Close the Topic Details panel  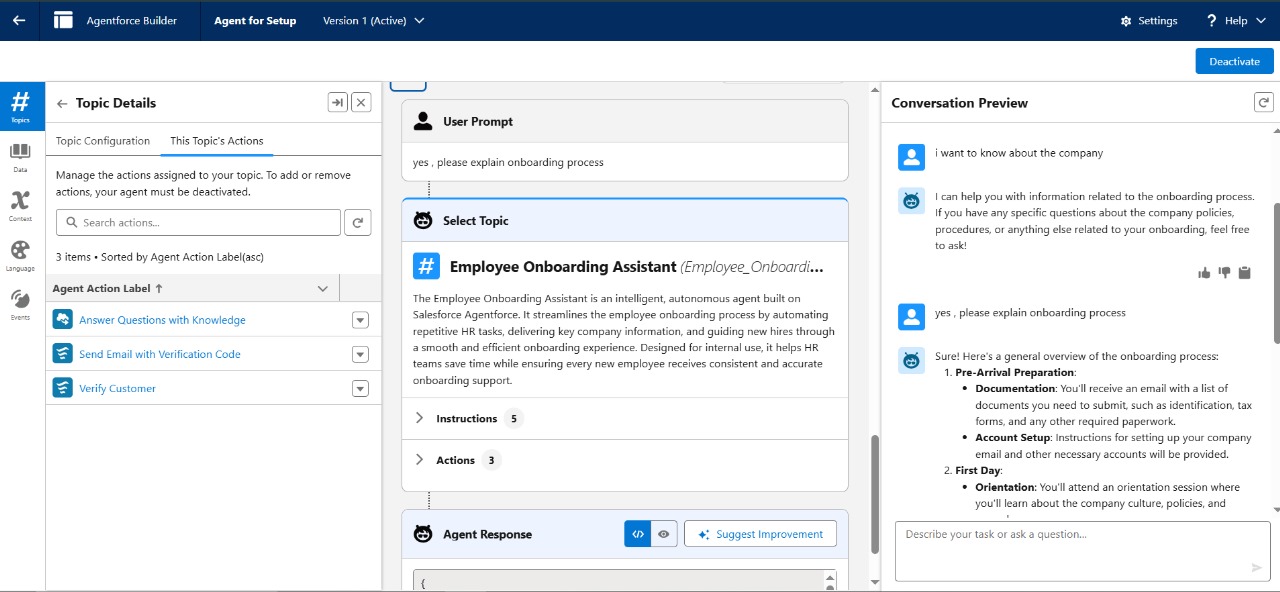(x=362, y=102)
